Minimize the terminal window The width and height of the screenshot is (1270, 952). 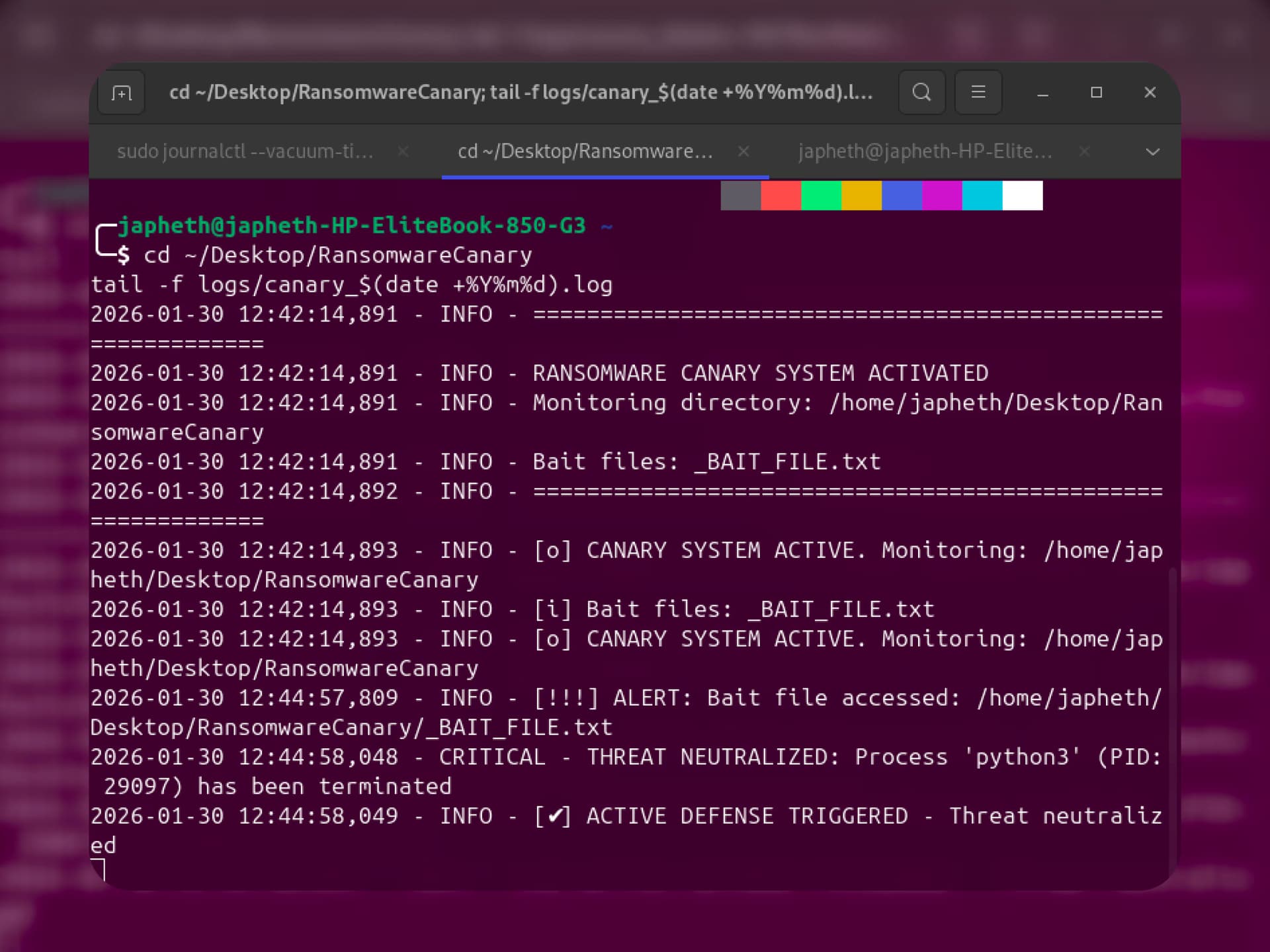tap(1043, 93)
